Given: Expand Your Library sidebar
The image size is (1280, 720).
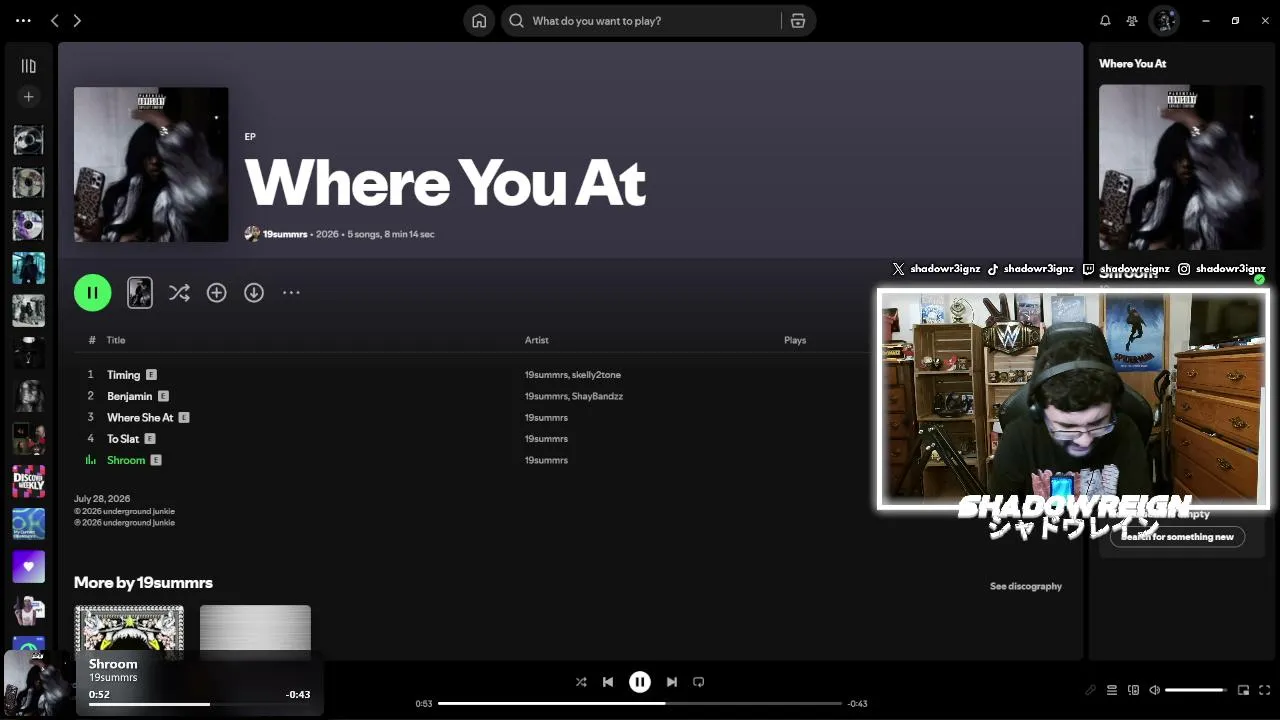Looking at the screenshot, I should [x=28, y=66].
